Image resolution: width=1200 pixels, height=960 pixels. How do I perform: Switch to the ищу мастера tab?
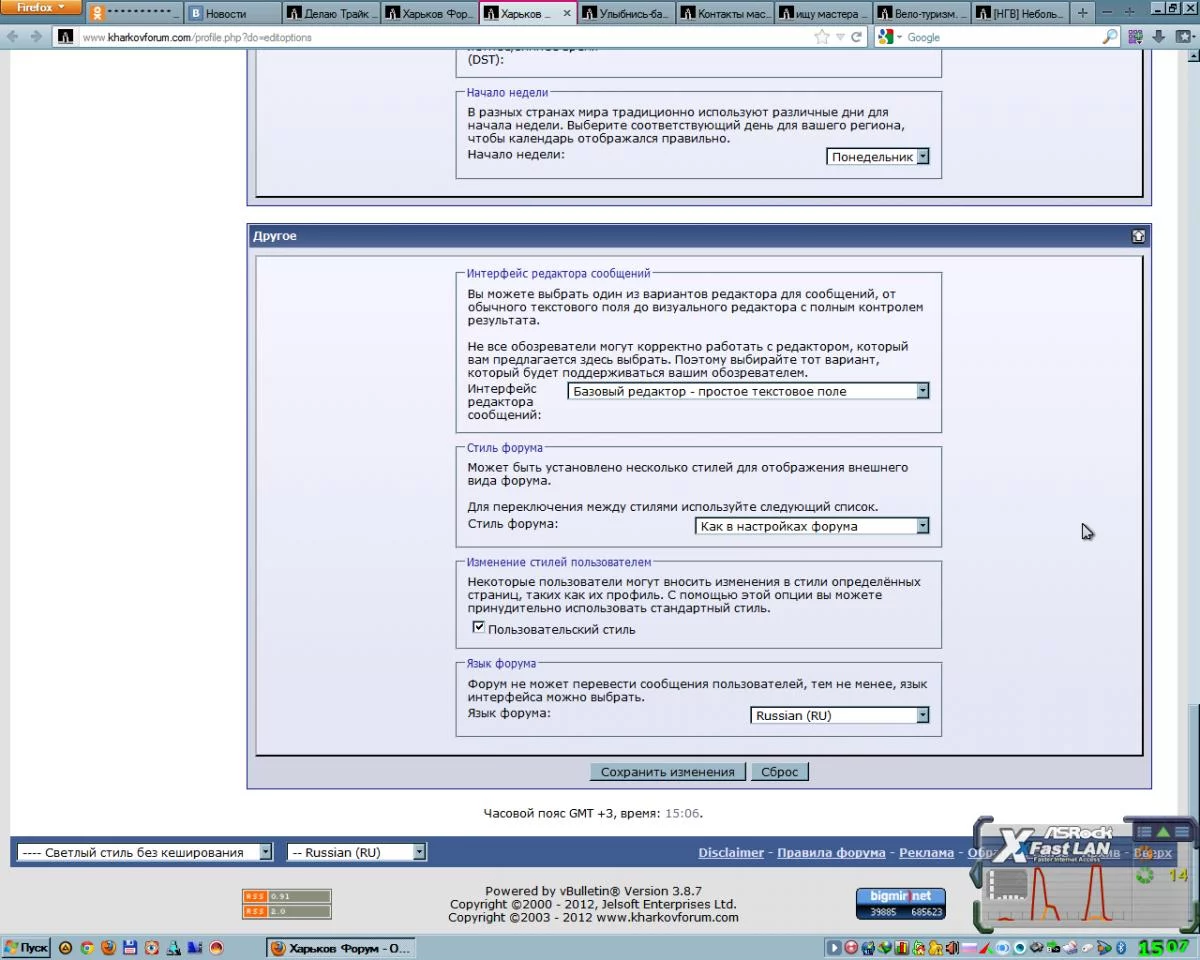822,14
